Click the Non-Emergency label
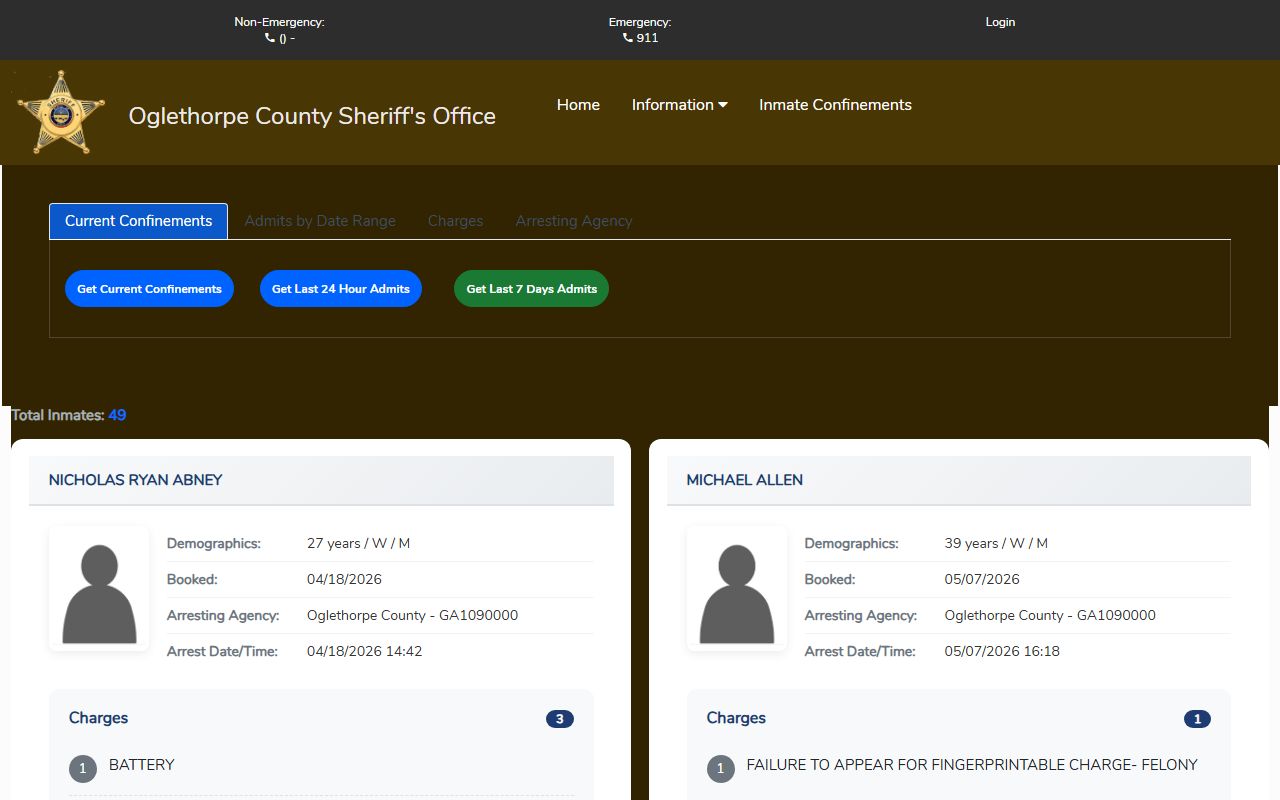Viewport: 1280px width, 800px height. click(280, 22)
